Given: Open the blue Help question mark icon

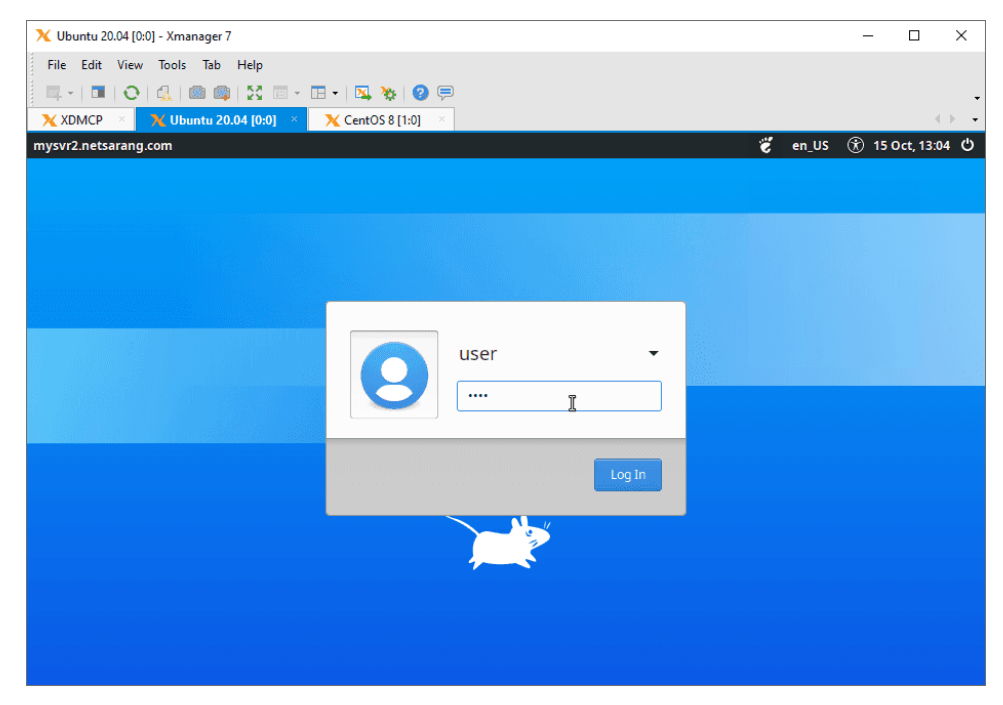Looking at the screenshot, I should click(420, 93).
